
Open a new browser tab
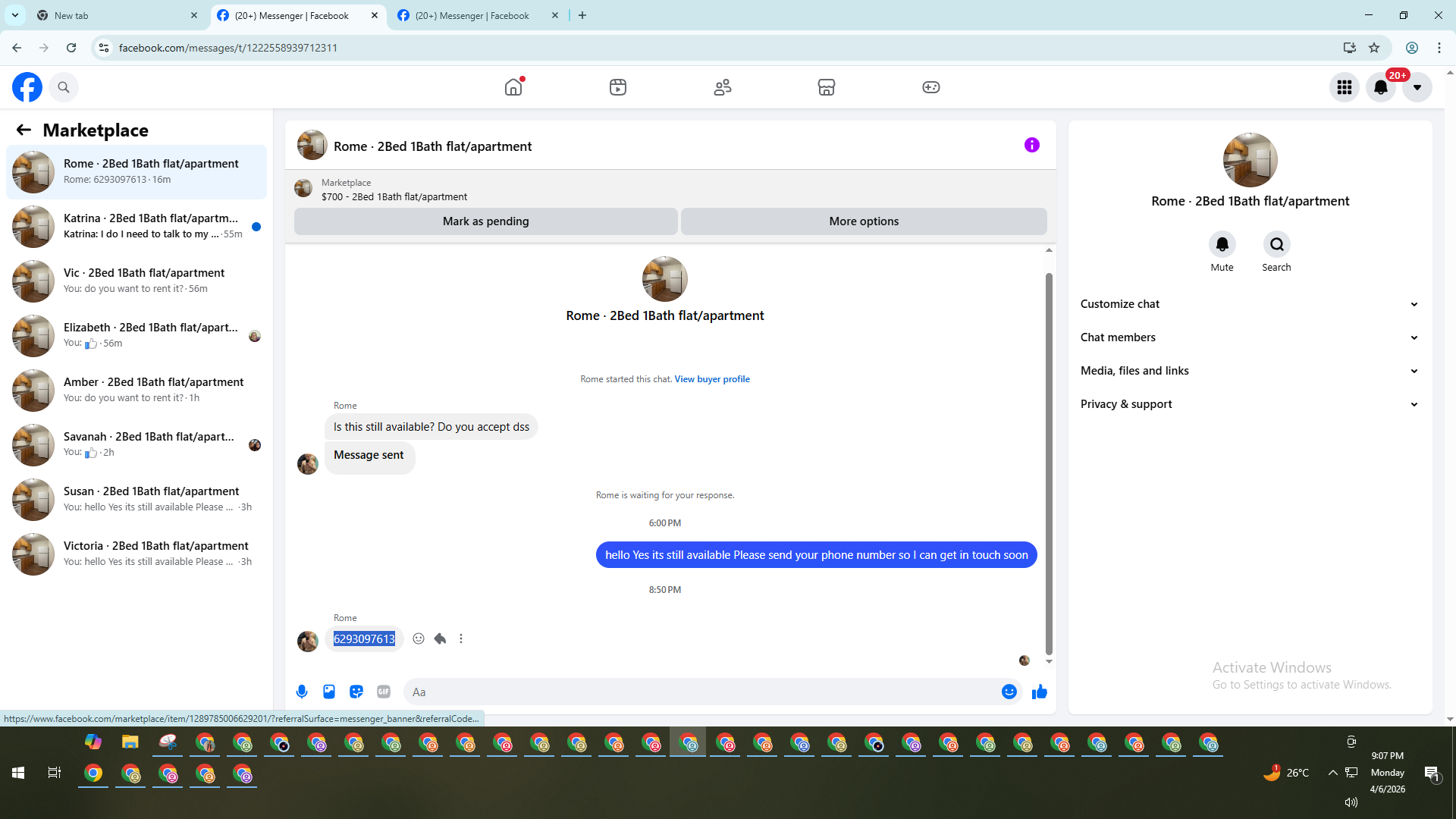pyautogui.click(x=582, y=15)
